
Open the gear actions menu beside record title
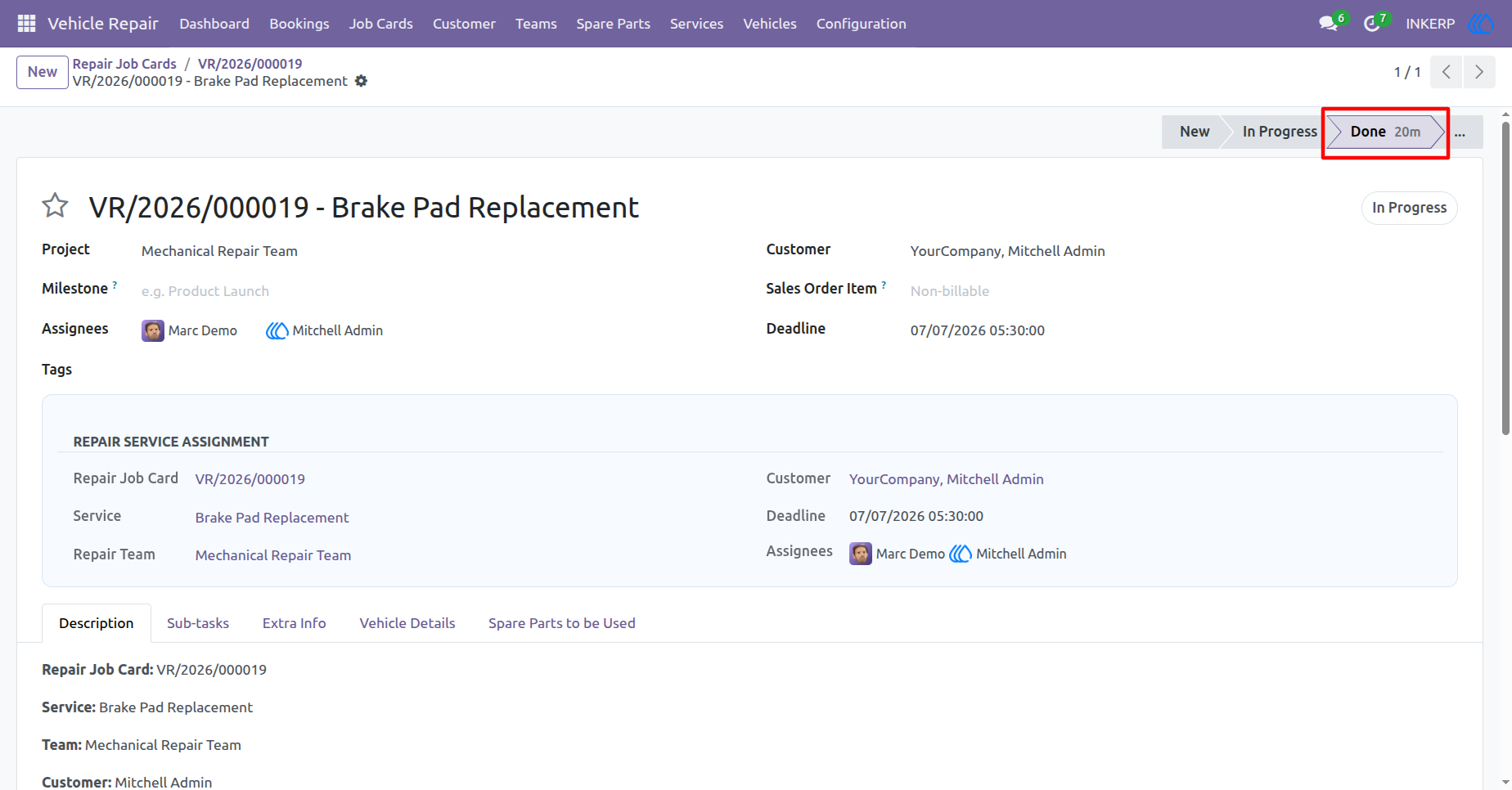tap(361, 81)
